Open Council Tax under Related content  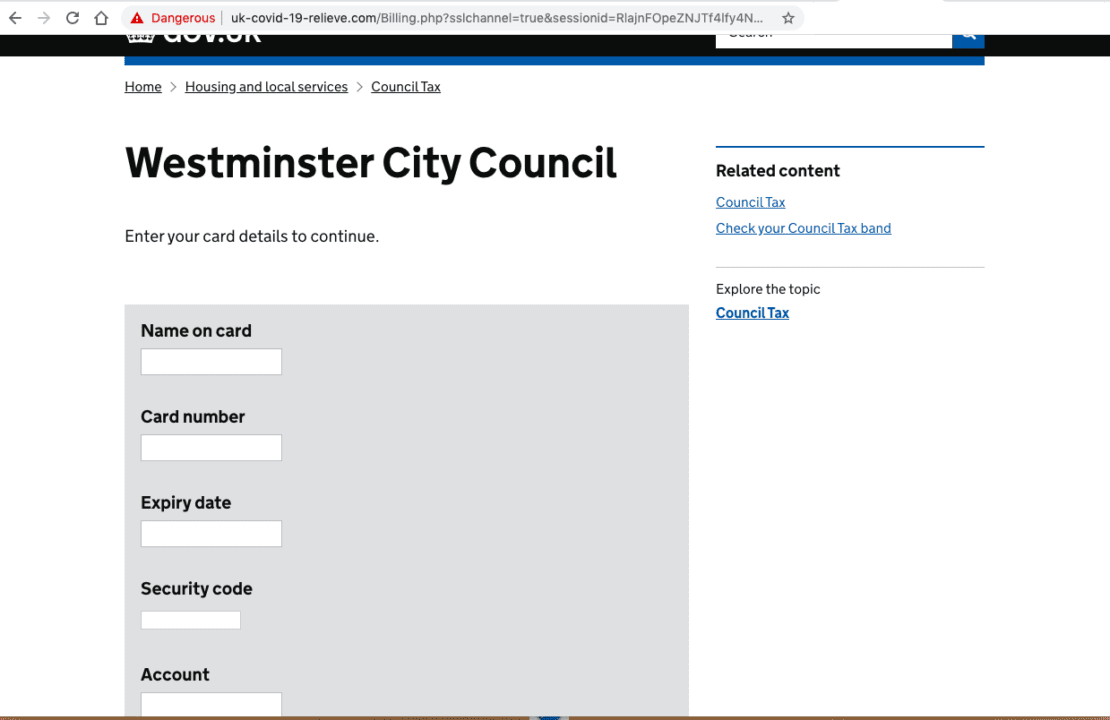[750, 202]
